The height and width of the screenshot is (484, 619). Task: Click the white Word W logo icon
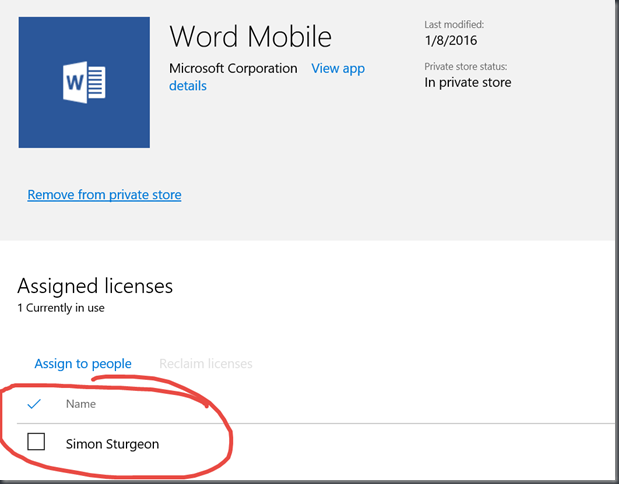pyautogui.click(x=84, y=82)
